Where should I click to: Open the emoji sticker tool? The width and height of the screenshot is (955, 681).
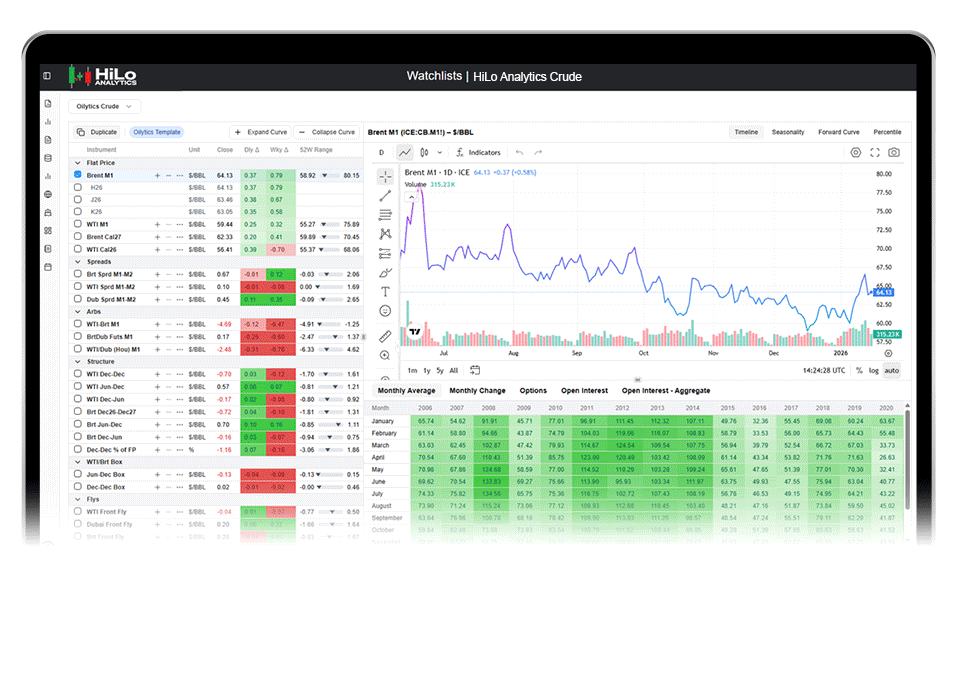pyautogui.click(x=385, y=311)
